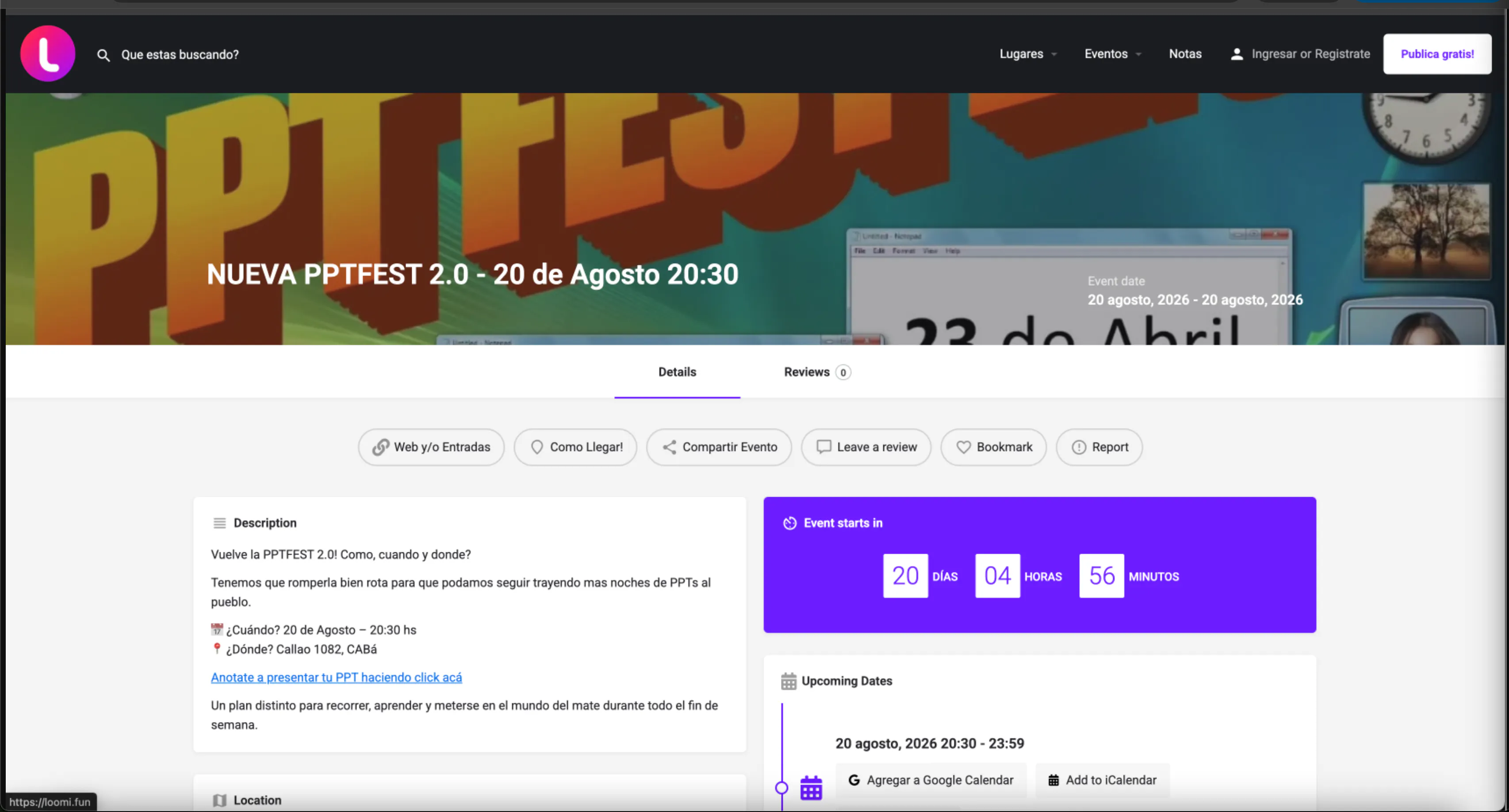This screenshot has height=812, width=1509.
Task: Open the Notas menu item
Action: pyautogui.click(x=1185, y=54)
